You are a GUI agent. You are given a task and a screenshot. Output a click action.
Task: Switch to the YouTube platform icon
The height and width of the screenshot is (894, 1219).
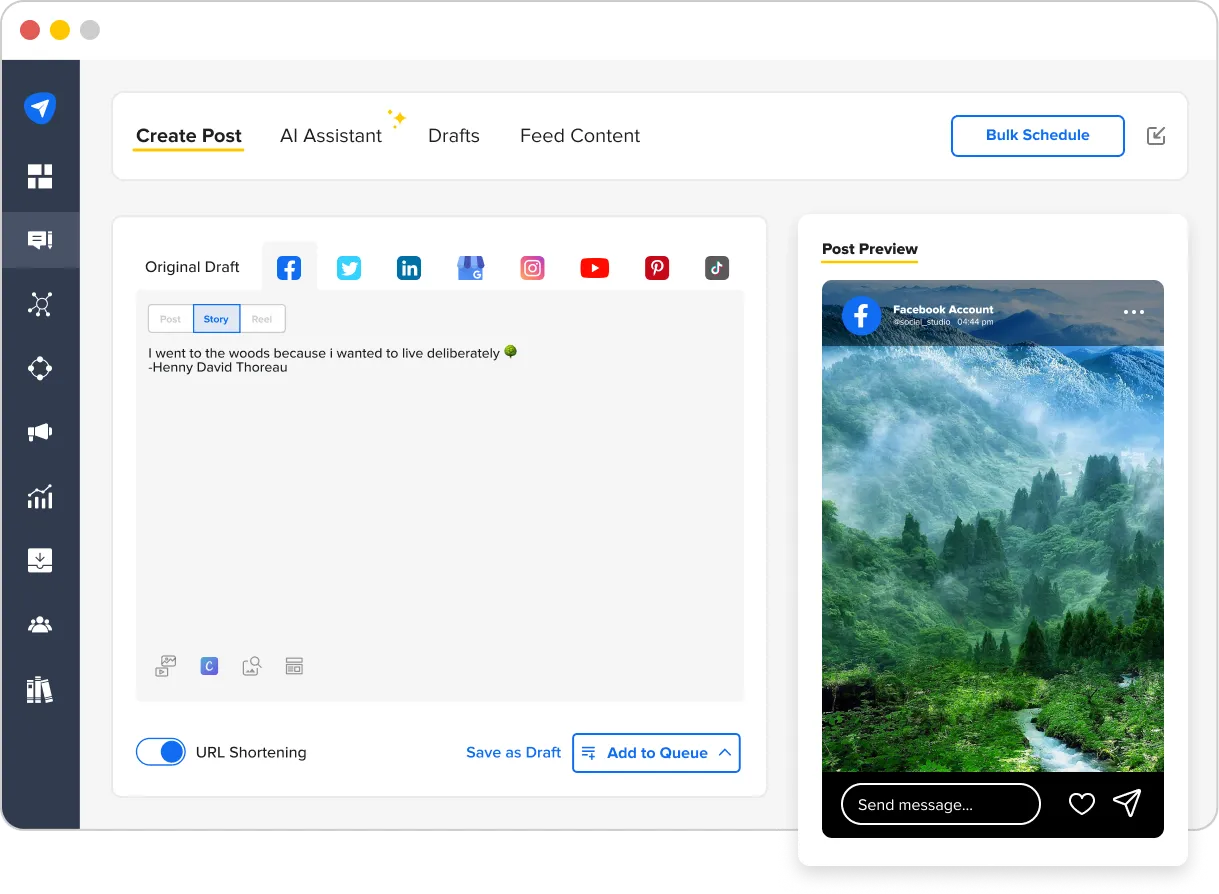click(594, 268)
